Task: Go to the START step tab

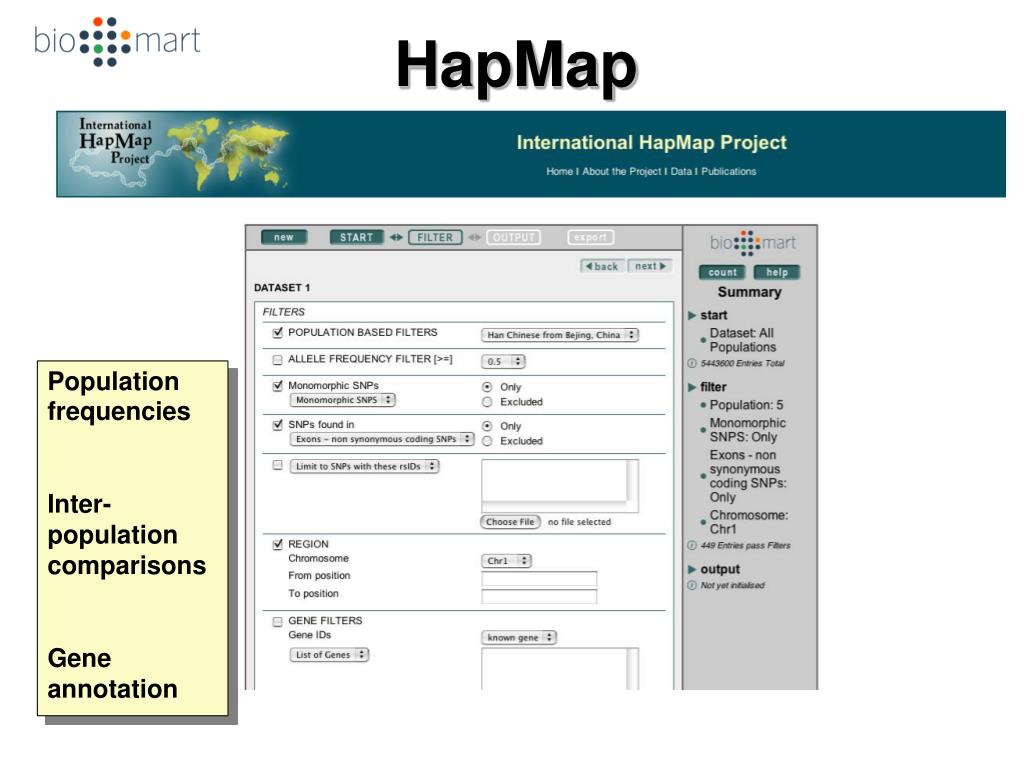Action: pos(356,237)
